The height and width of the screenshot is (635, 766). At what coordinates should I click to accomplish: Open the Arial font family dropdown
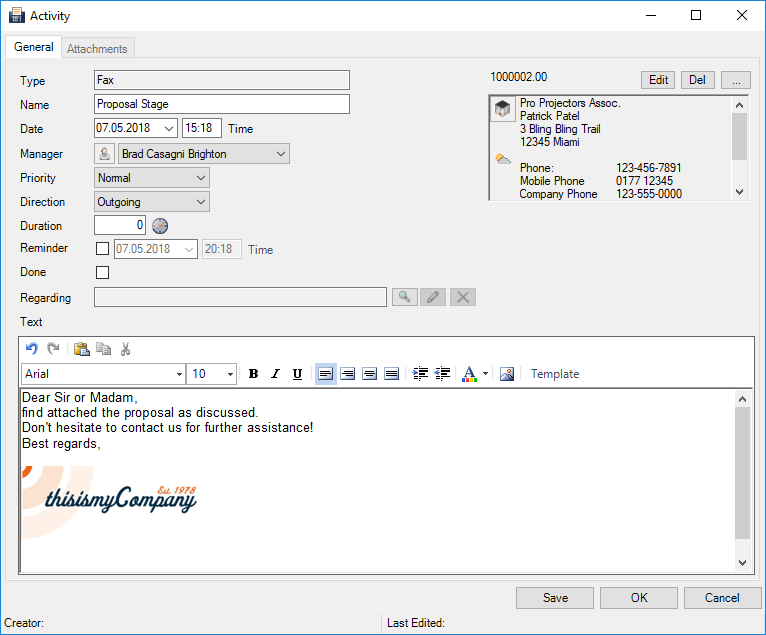coord(180,374)
